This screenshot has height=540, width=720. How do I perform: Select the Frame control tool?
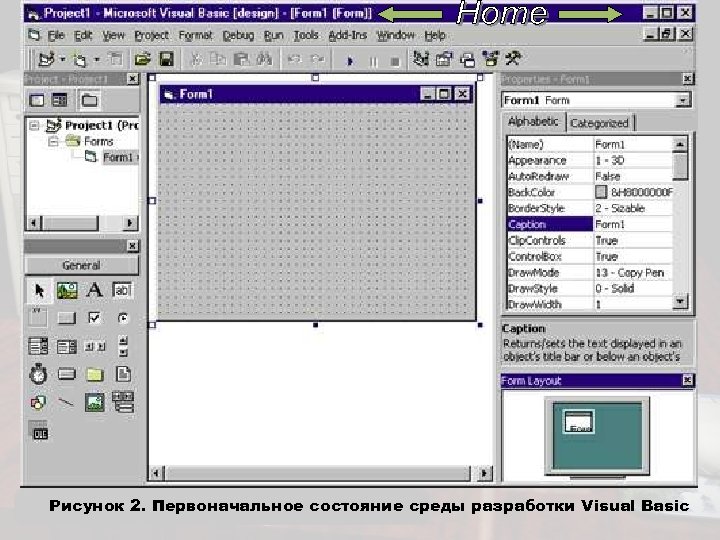38,318
